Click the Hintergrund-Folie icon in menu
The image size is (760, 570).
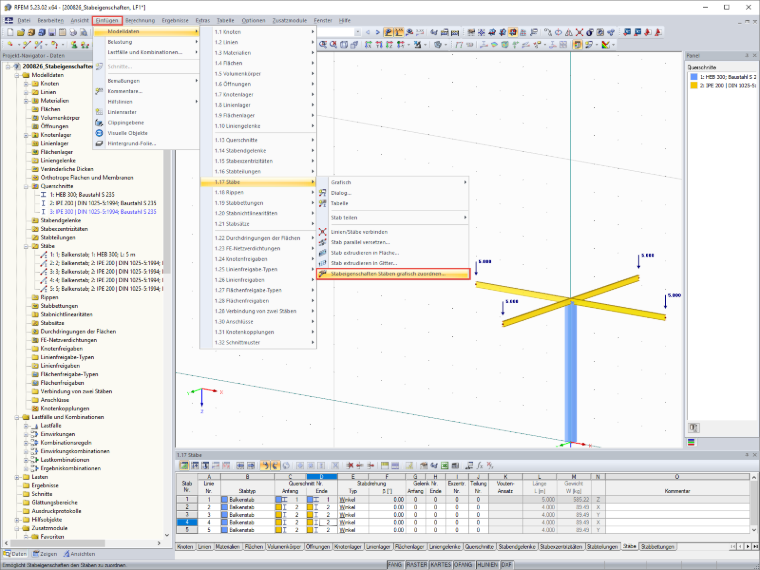[x=99, y=143]
